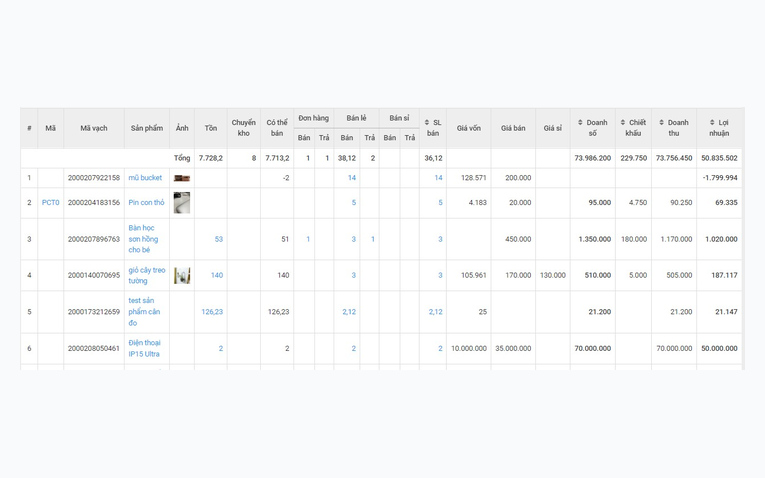The image size is (765, 478).
Task: Click stock value 140 link
Action: point(217,275)
